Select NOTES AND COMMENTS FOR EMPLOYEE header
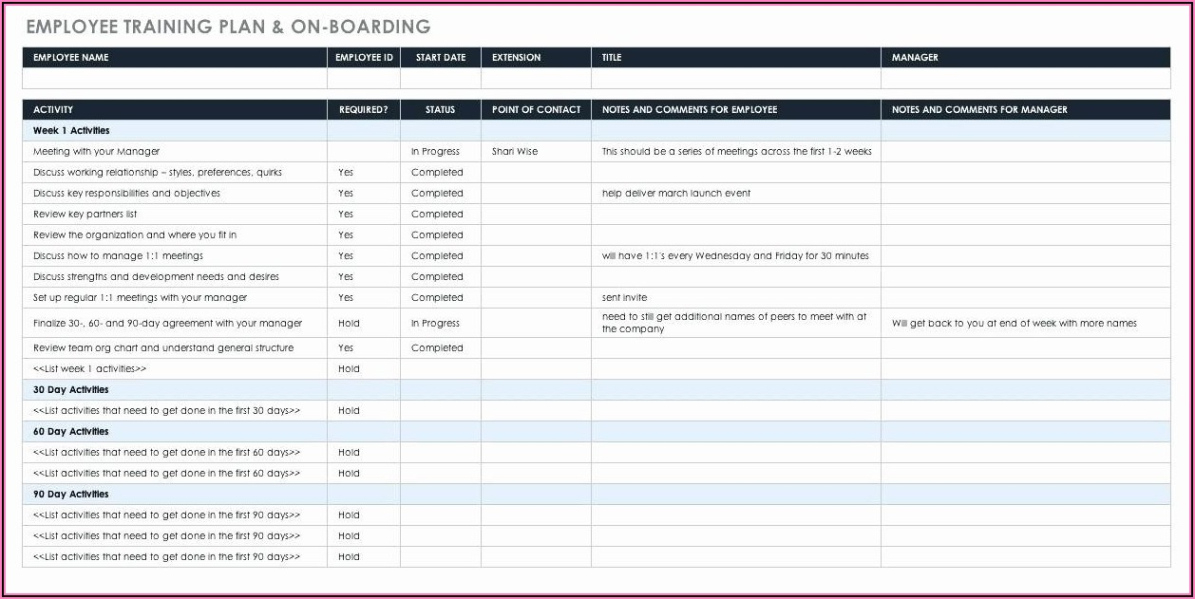 [736, 110]
